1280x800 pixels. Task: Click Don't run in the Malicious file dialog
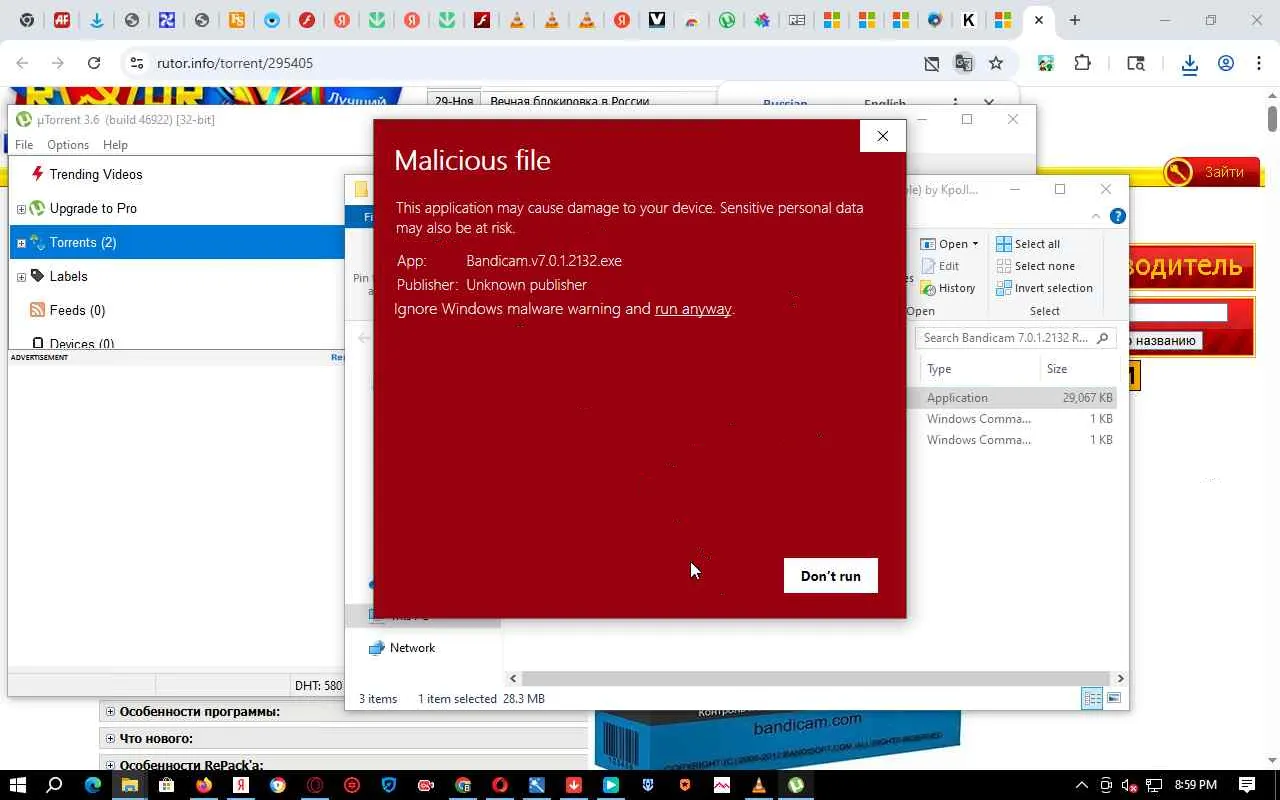coord(830,576)
